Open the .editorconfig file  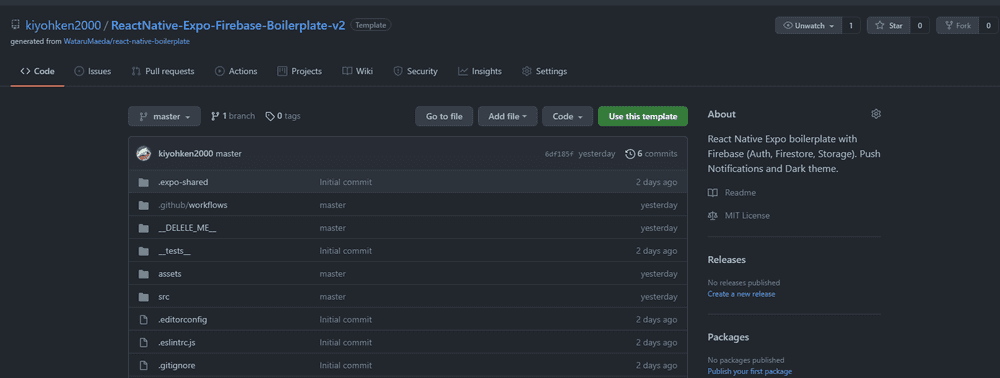[x=182, y=320]
